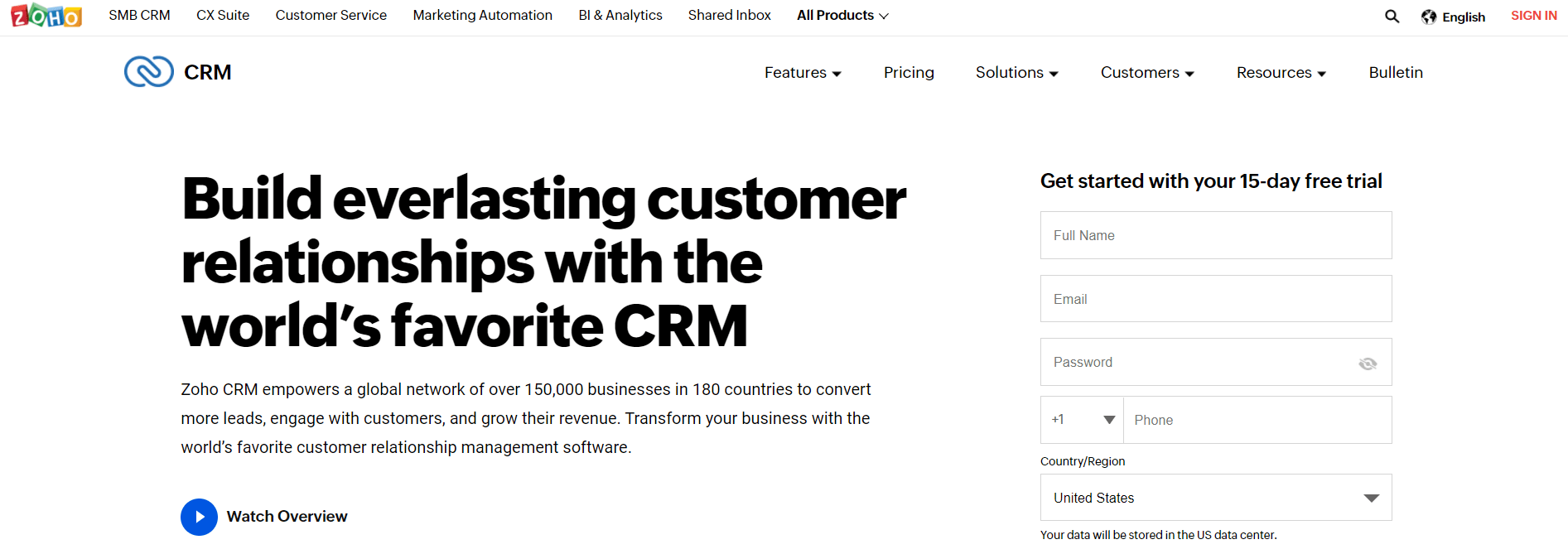Focus the Email input field

click(1215, 299)
